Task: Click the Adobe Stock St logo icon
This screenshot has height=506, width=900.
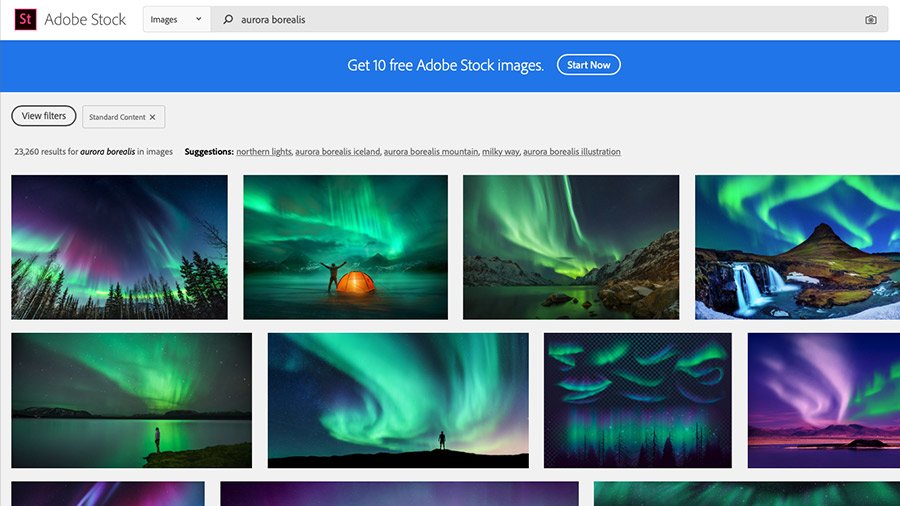Action: coord(26,19)
